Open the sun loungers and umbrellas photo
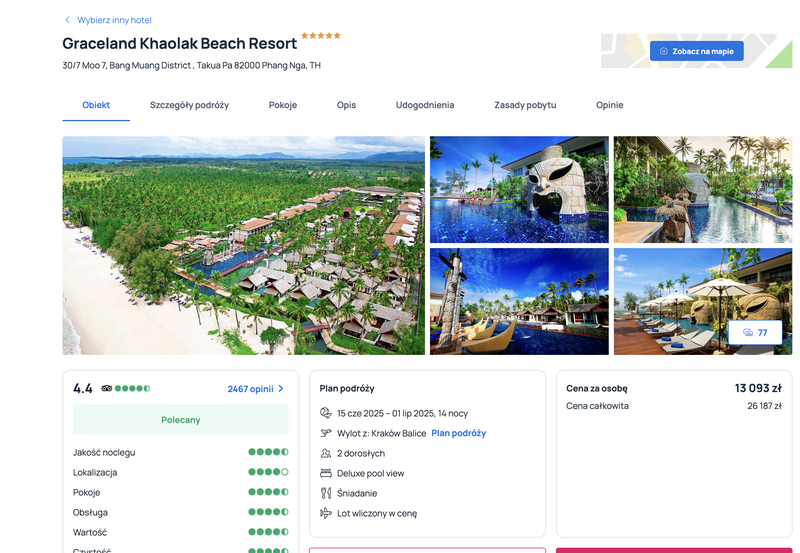Screen dimensions: 800x553 click(703, 301)
